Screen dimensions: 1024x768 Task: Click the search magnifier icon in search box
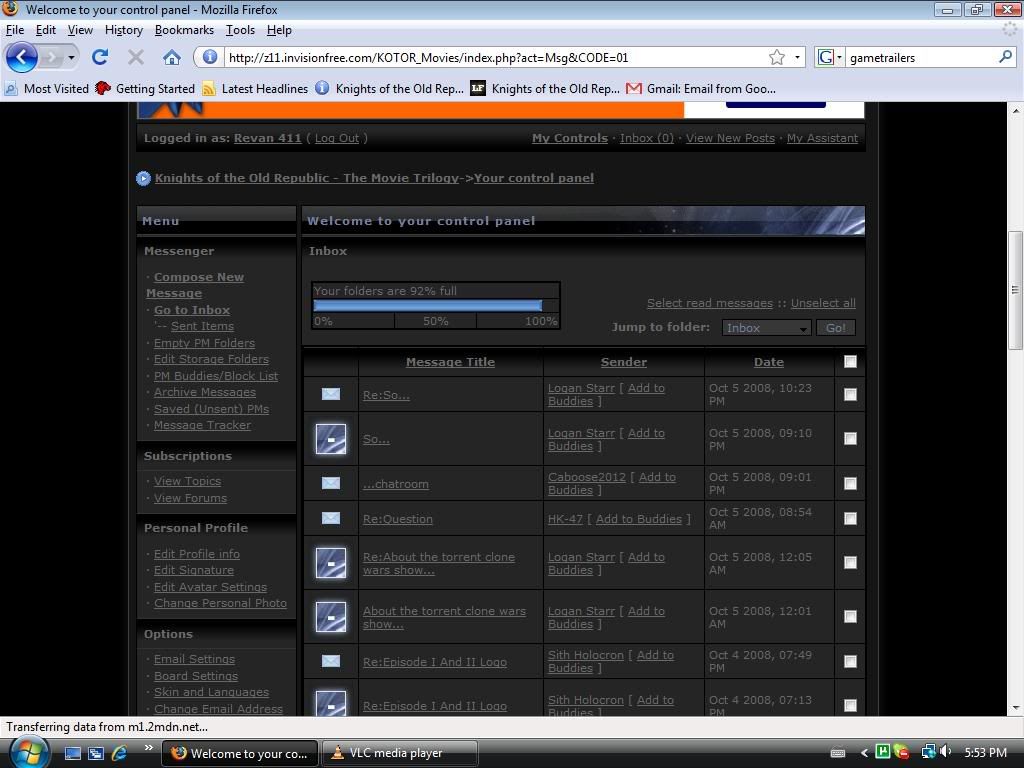[1005, 57]
